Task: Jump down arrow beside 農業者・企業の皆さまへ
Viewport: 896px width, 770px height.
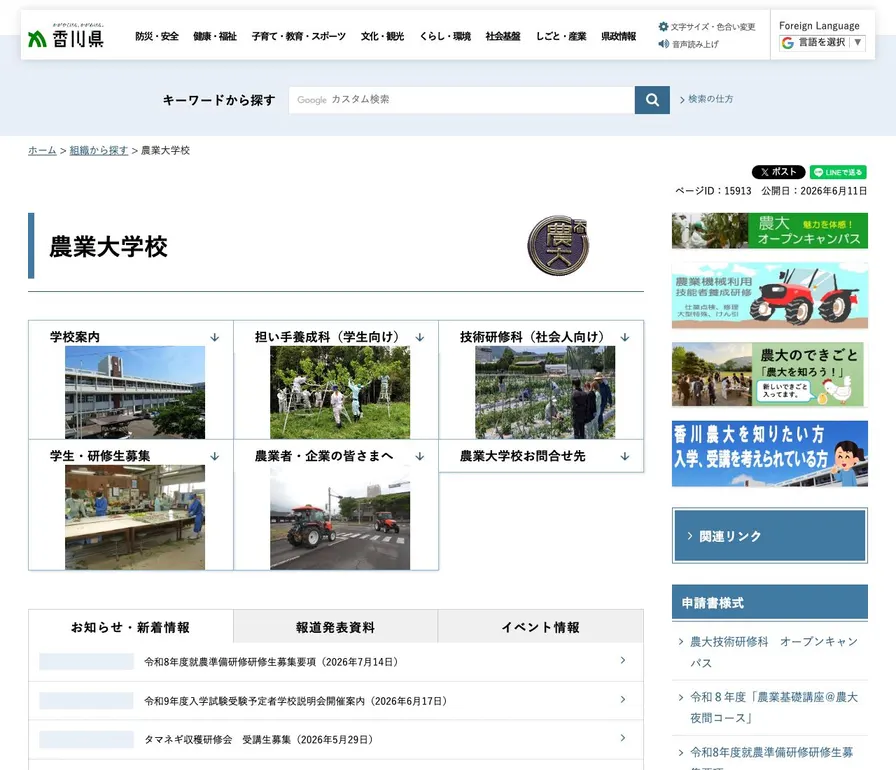Action: (x=420, y=456)
